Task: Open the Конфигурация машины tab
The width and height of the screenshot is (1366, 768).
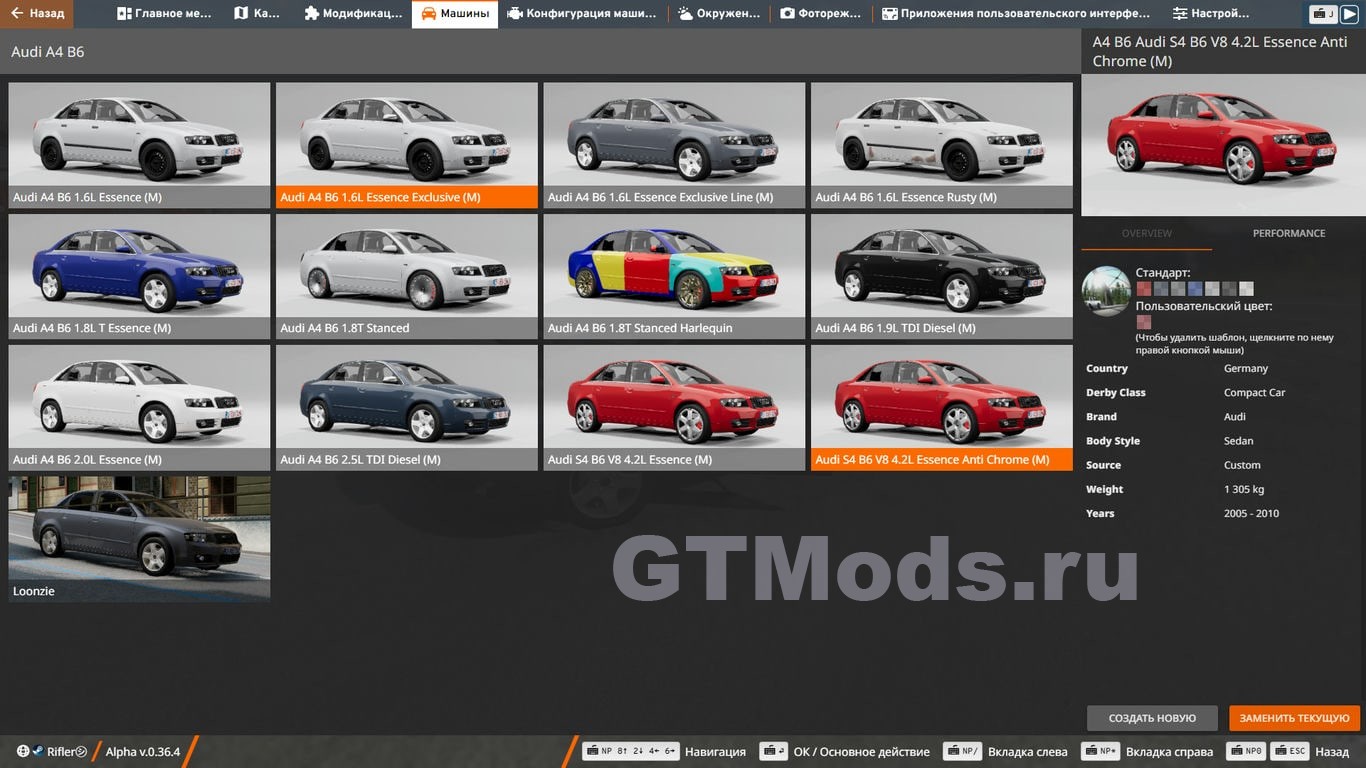Action: point(582,14)
